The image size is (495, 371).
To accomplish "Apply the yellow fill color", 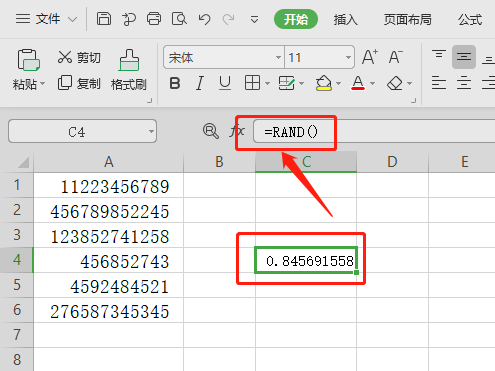I will tap(324, 83).
